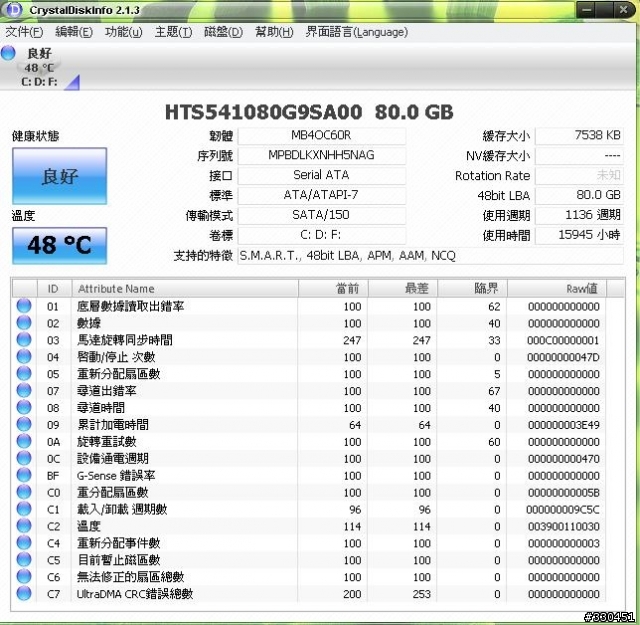Screen dimensions: 640x625
Task: Click raw value 000000009C5C in row C1
Action: tap(563, 509)
